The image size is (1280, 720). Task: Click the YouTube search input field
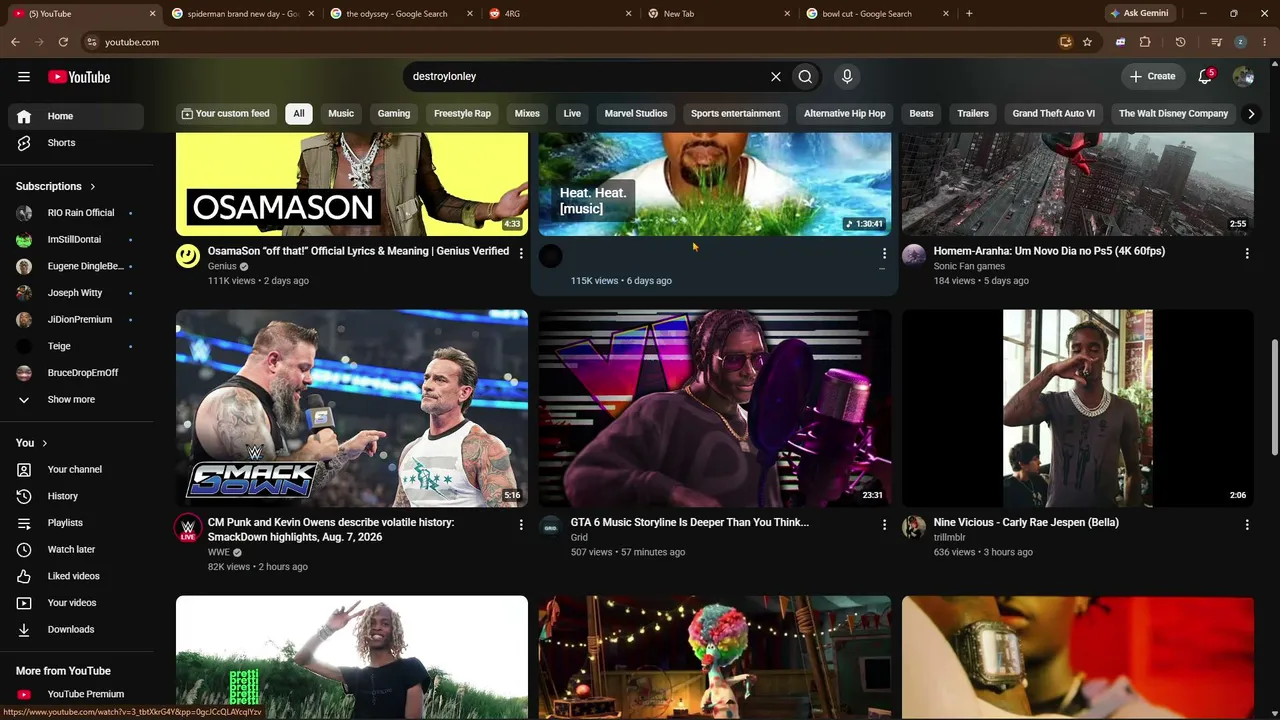(585, 76)
